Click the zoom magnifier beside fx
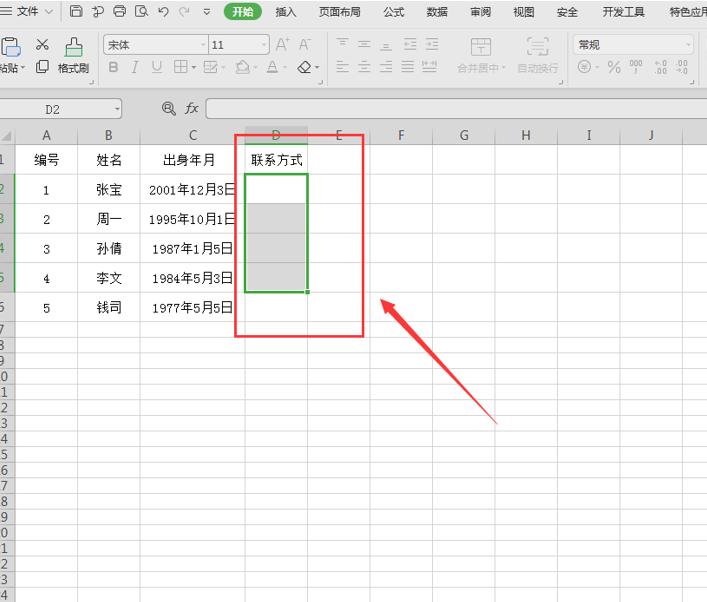The width and height of the screenshot is (707, 602). pyautogui.click(x=169, y=108)
